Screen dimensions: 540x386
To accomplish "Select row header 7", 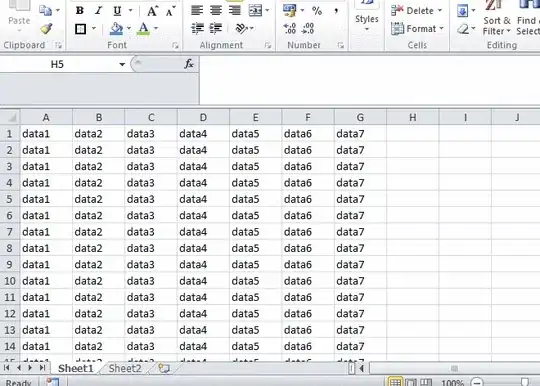I will (x=10, y=232).
